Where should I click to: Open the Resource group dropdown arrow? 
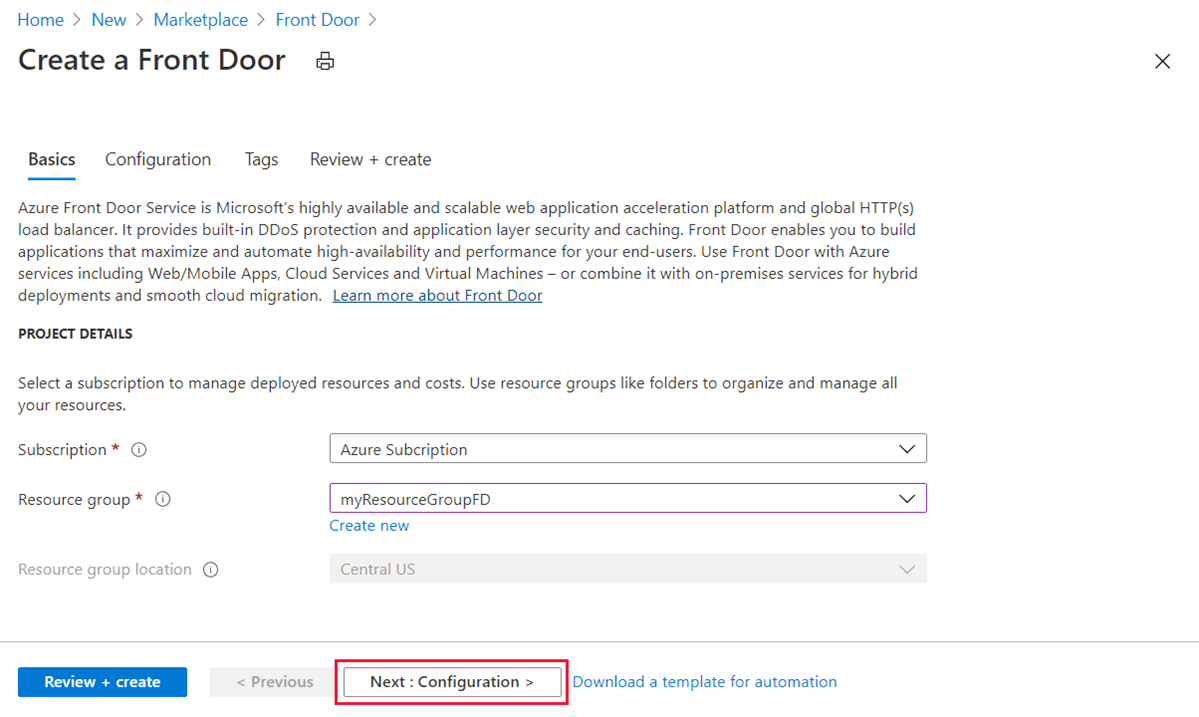907,498
